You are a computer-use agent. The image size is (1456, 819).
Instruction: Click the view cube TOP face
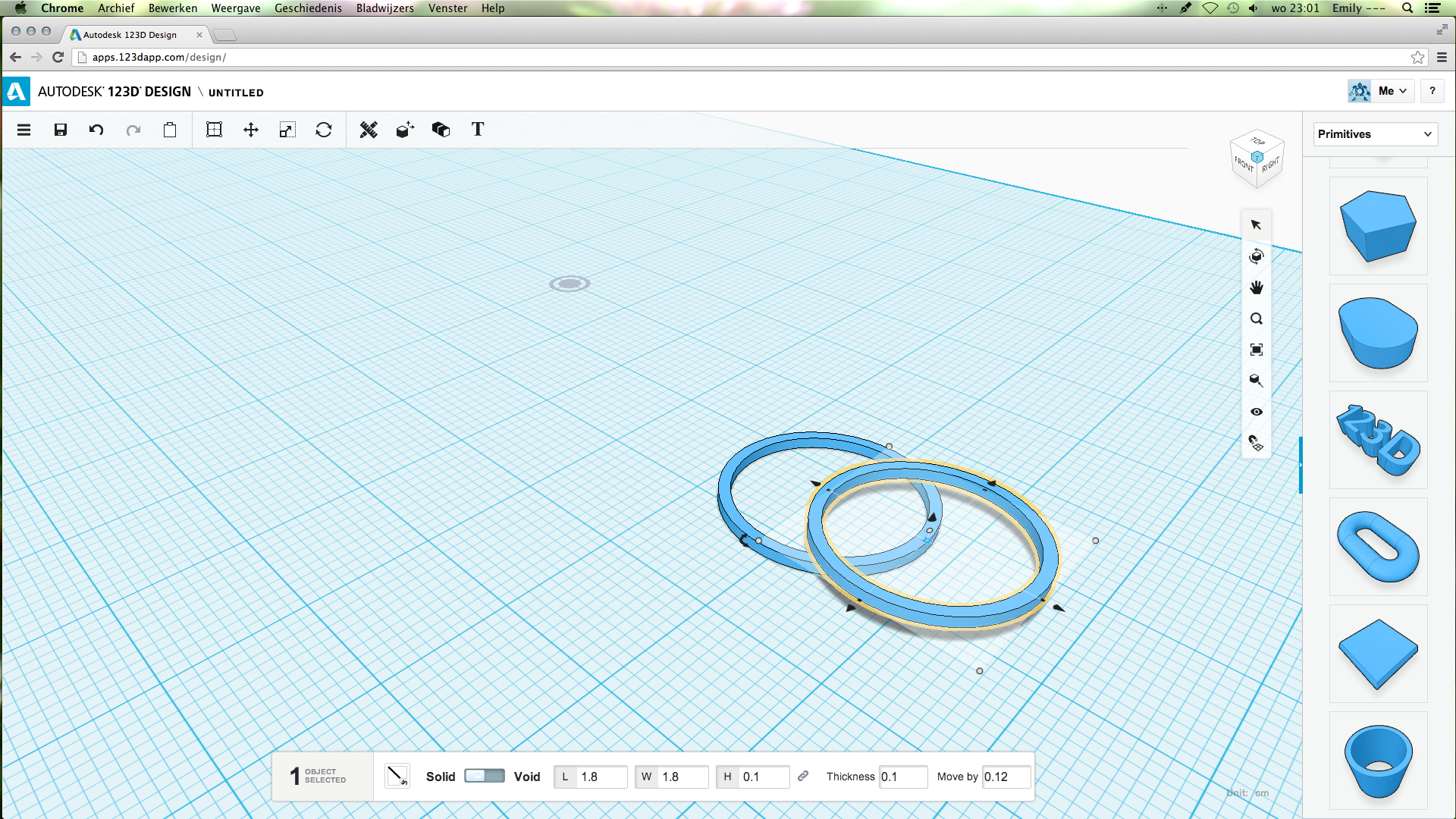[x=1257, y=142]
